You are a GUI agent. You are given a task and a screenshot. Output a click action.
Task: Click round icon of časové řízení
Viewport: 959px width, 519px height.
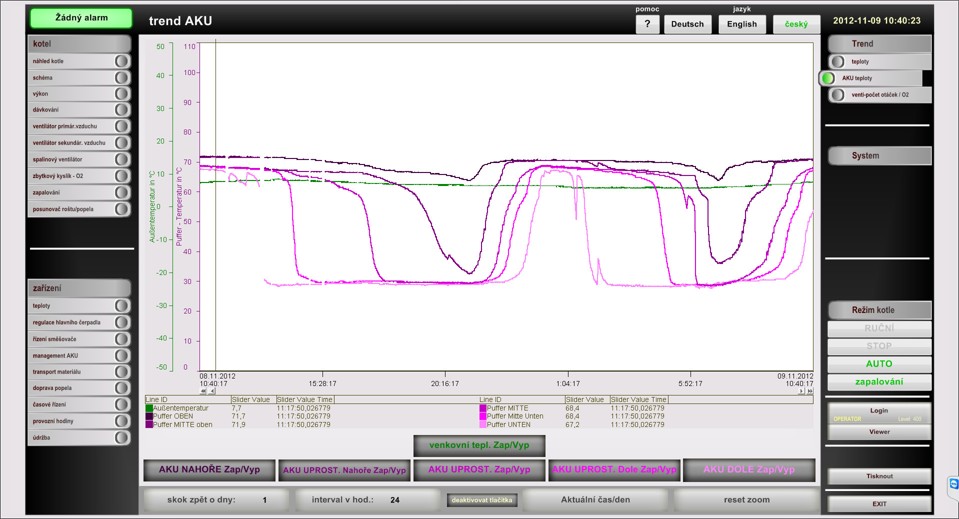(x=122, y=404)
